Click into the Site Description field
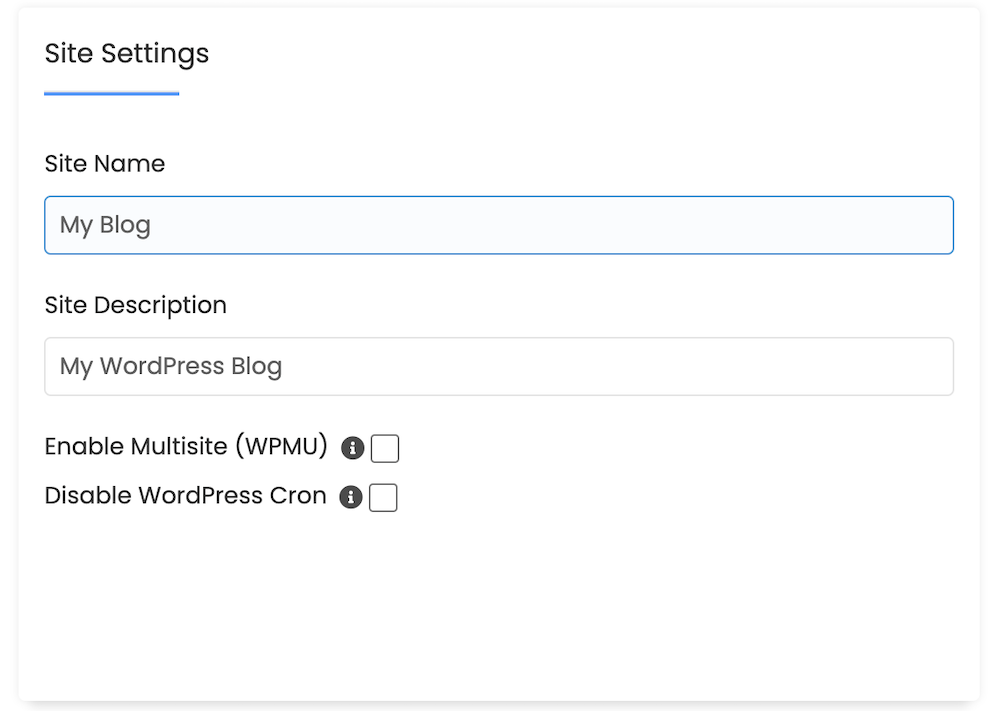1000x711 pixels. 499,367
